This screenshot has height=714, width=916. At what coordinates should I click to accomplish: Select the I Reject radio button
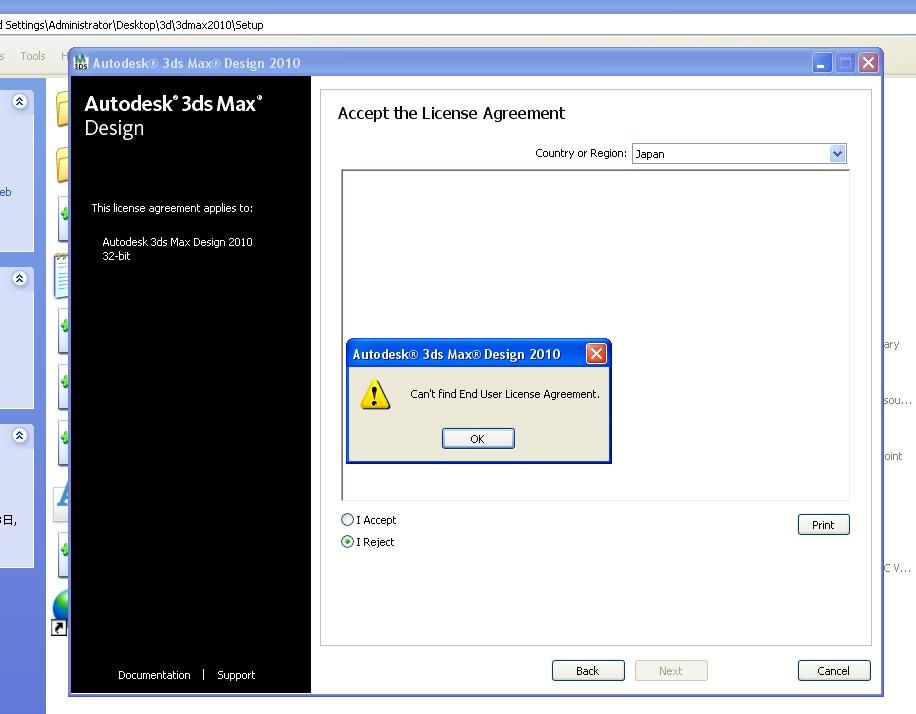[x=347, y=542]
